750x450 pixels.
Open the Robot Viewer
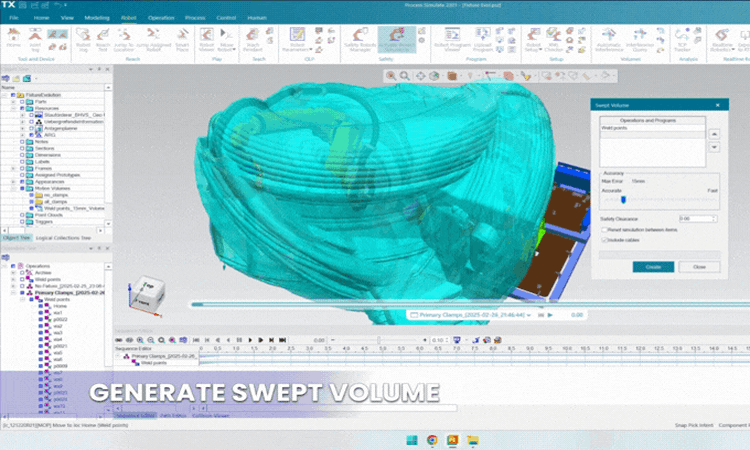pyautogui.click(x=207, y=39)
